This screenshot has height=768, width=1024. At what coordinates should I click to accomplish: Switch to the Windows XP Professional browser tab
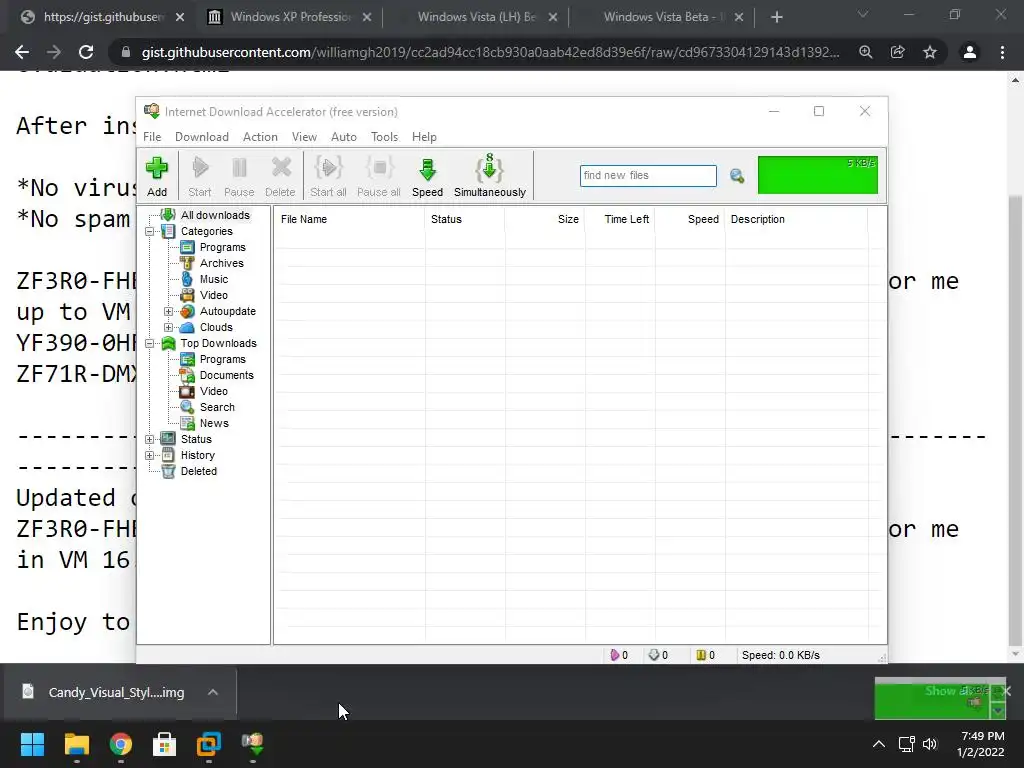[x=290, y=17]
